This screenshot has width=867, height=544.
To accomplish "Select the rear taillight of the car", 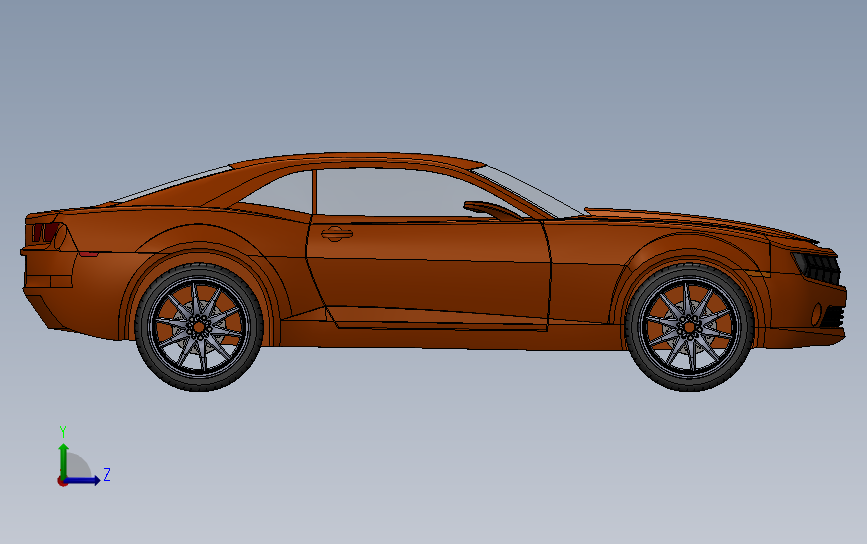I will tap(45, 233).
